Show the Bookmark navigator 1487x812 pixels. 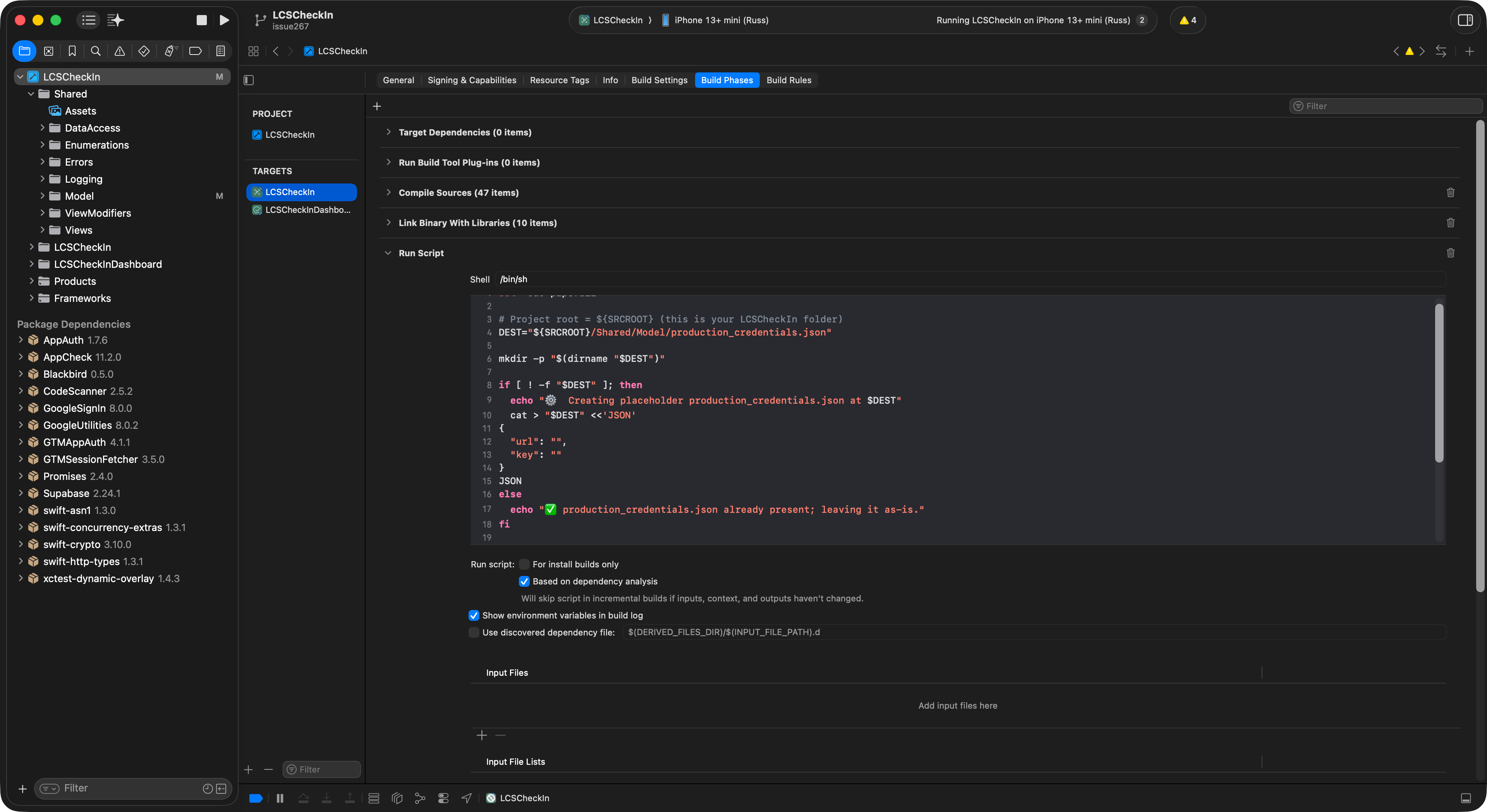(x=72, y=51)
